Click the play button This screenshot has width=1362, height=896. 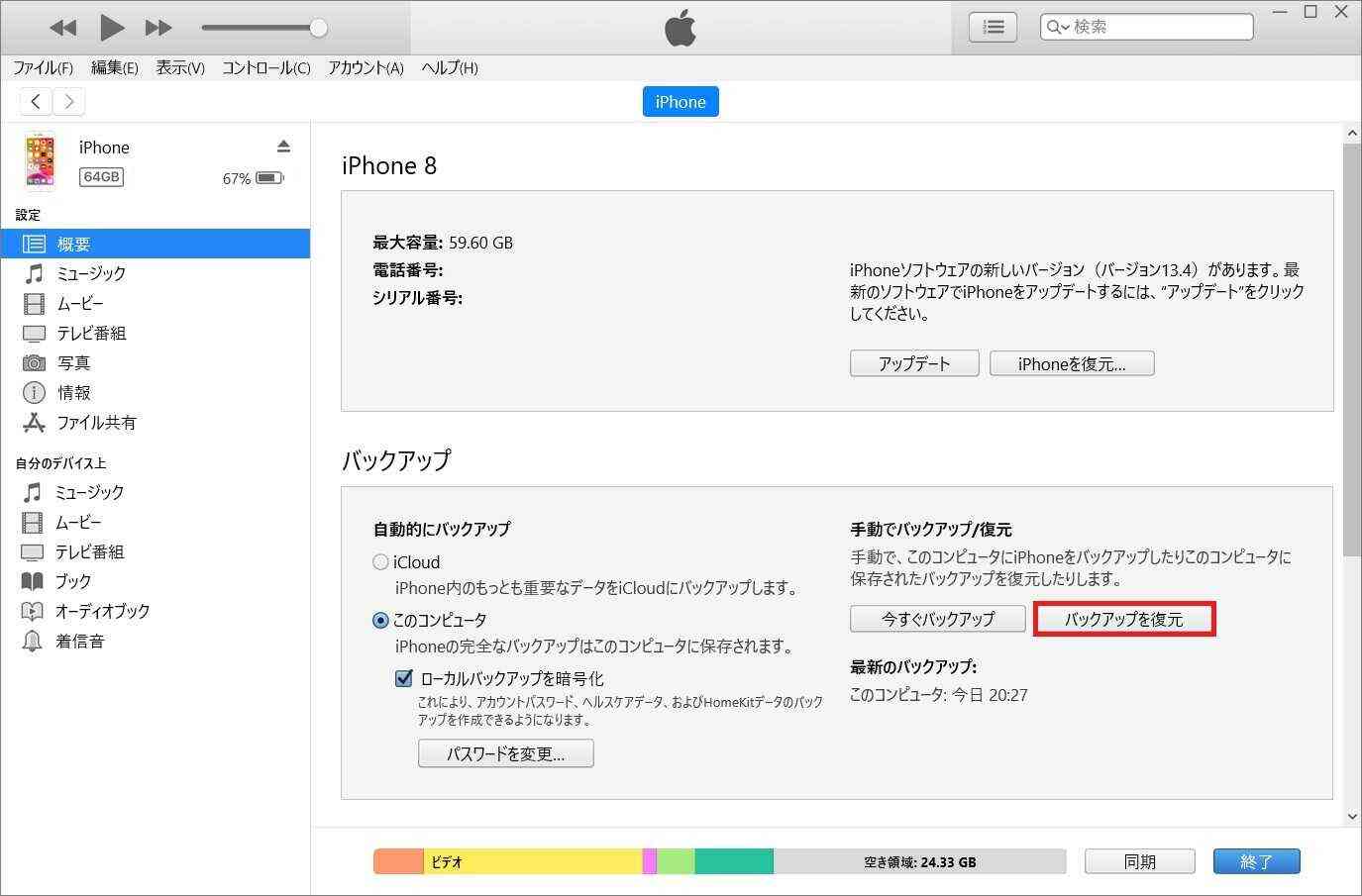coord(112,27)
